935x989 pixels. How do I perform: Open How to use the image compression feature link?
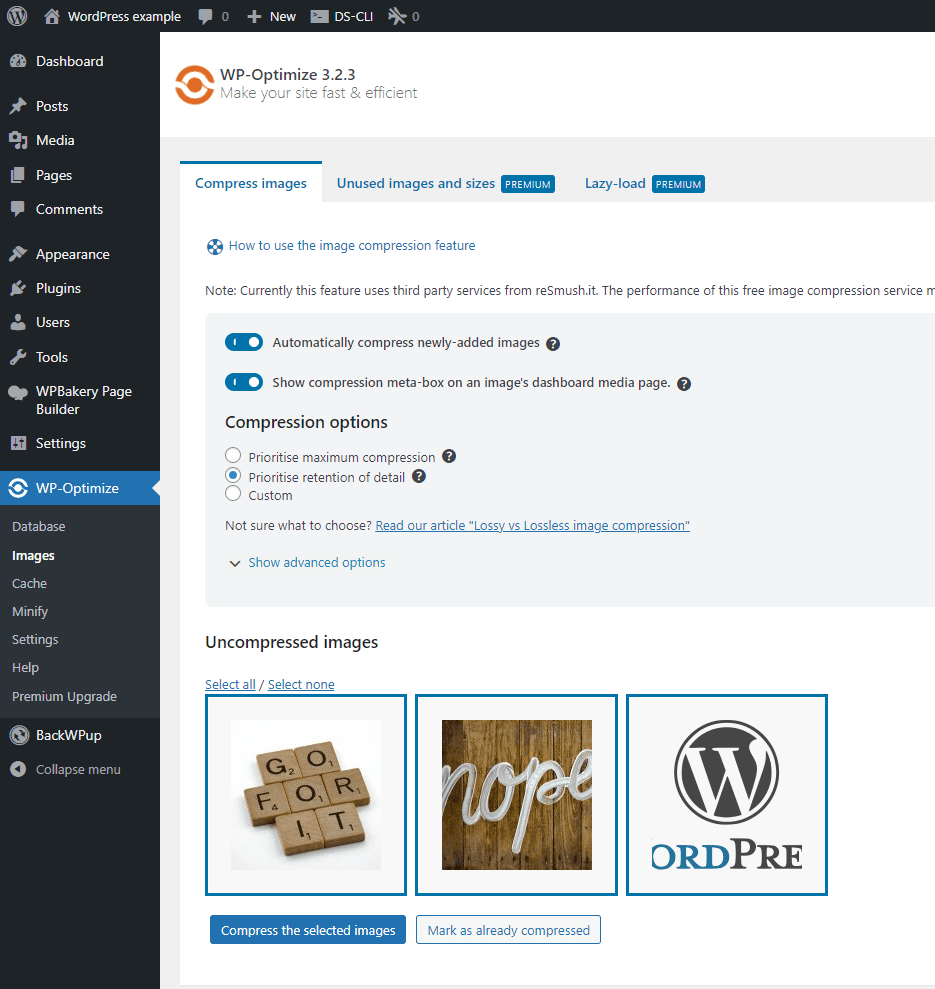tap(352, 245)
